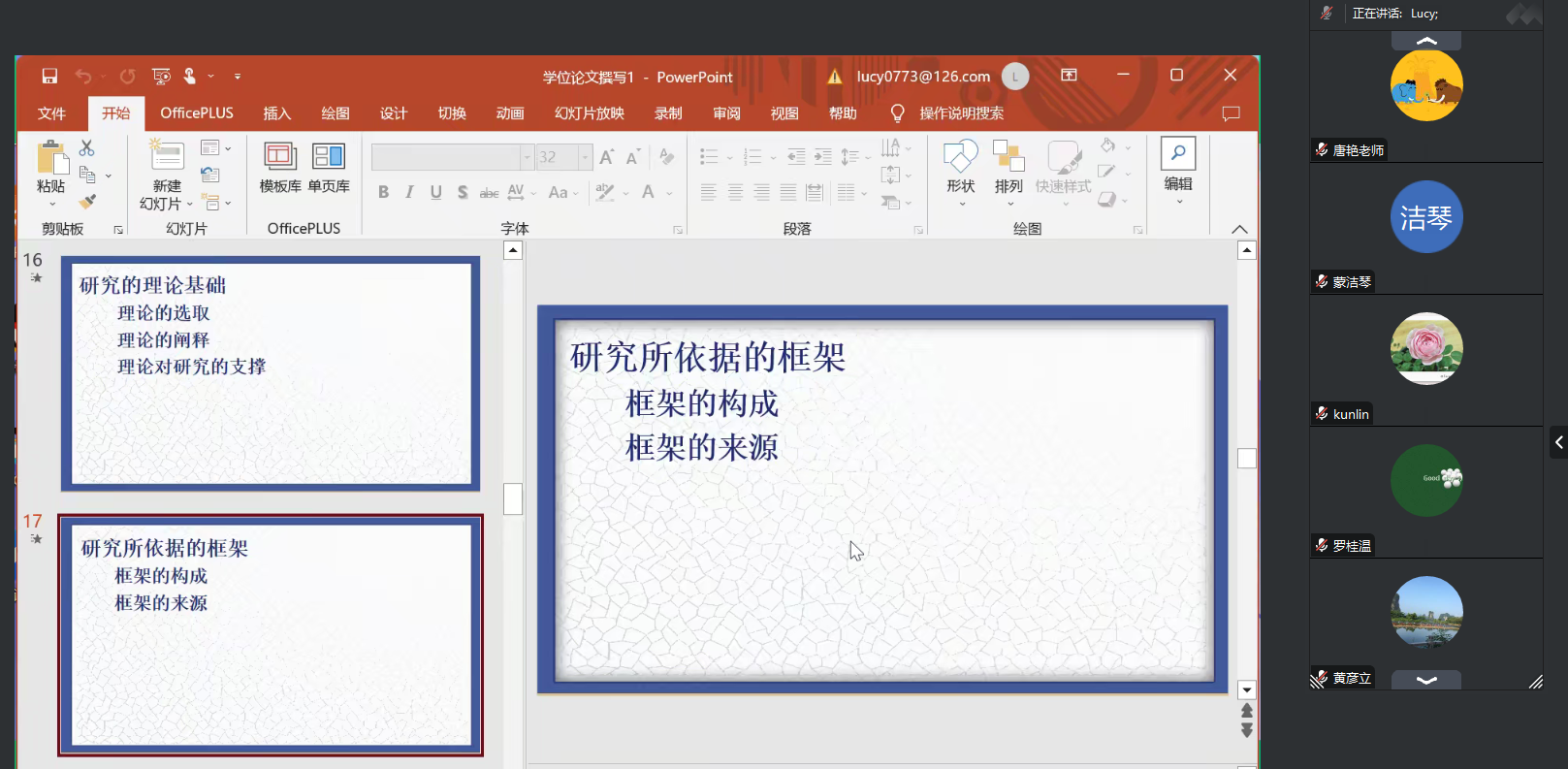Toggle italic formatting
This screenshot has width=1568, height=769.
click(x=409, y=192)
